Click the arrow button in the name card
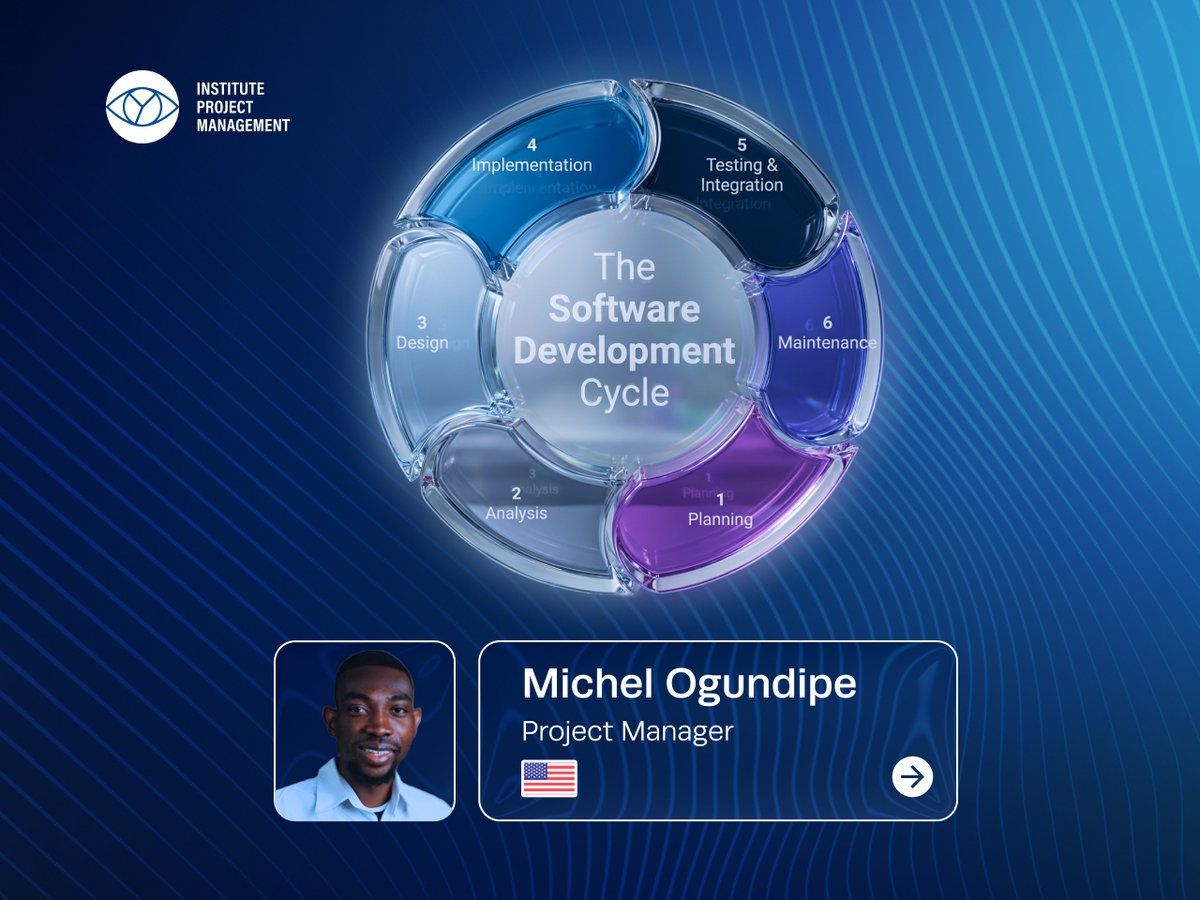1200x900 pixels. (x=912, y=777)
